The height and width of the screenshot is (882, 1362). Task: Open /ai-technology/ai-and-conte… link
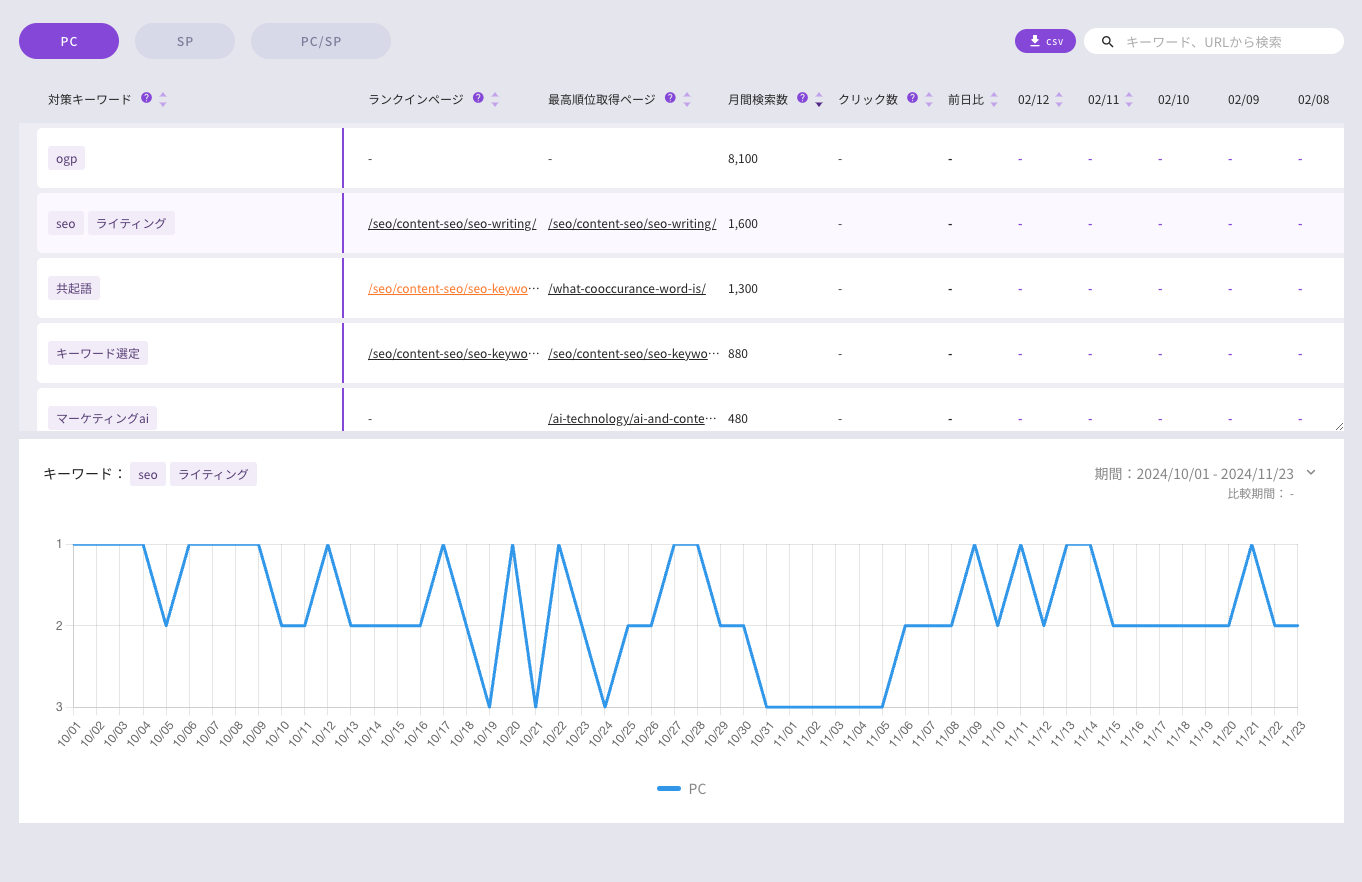pos(633,419)
